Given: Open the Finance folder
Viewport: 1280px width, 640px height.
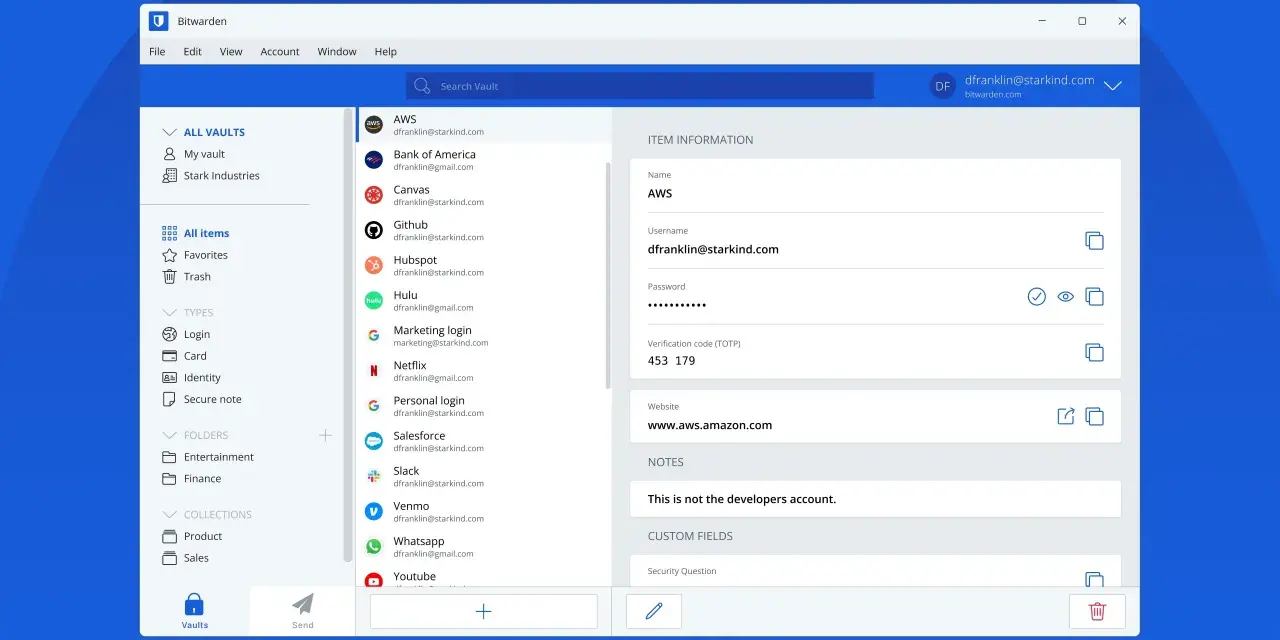Looking at the screenshot, I should tap(192, 479).
